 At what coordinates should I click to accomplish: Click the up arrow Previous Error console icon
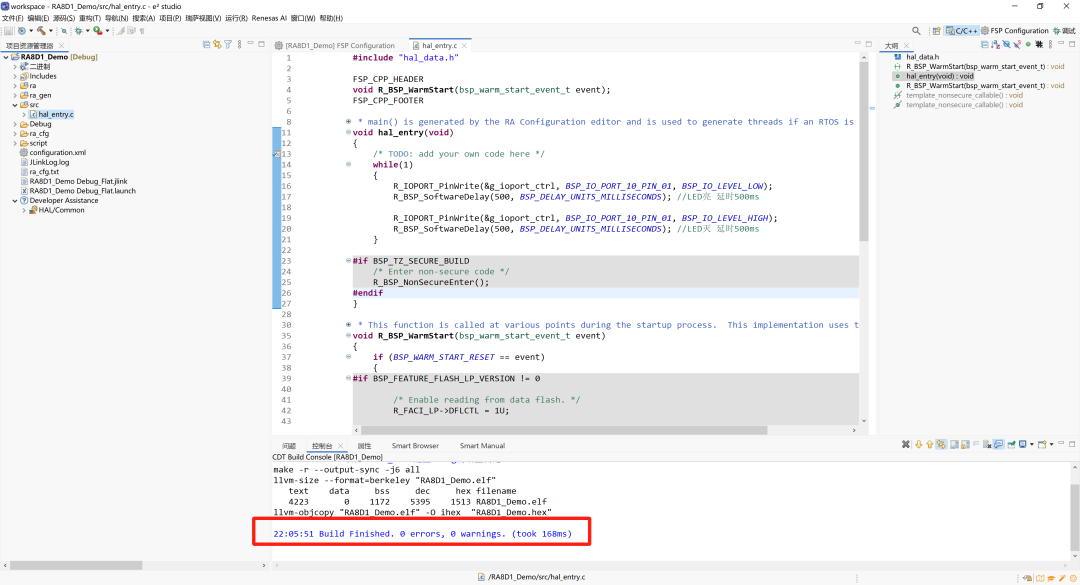pos(929,444)
